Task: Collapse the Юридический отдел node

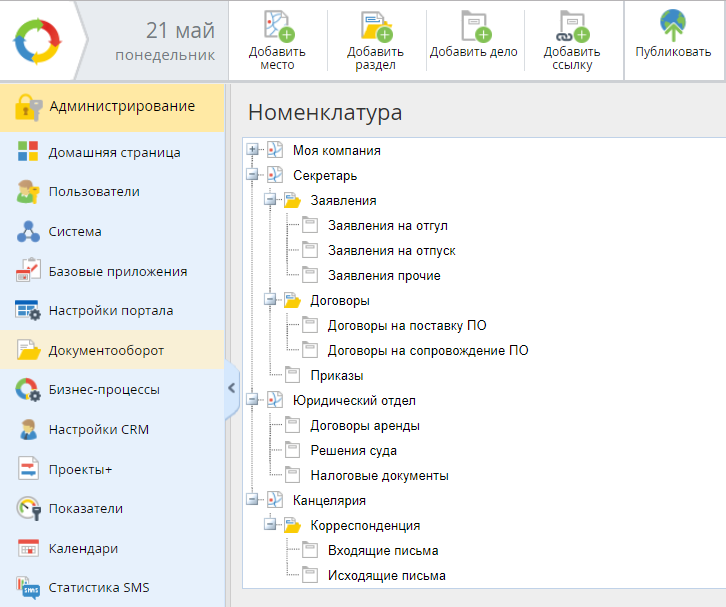Action: 252,399
